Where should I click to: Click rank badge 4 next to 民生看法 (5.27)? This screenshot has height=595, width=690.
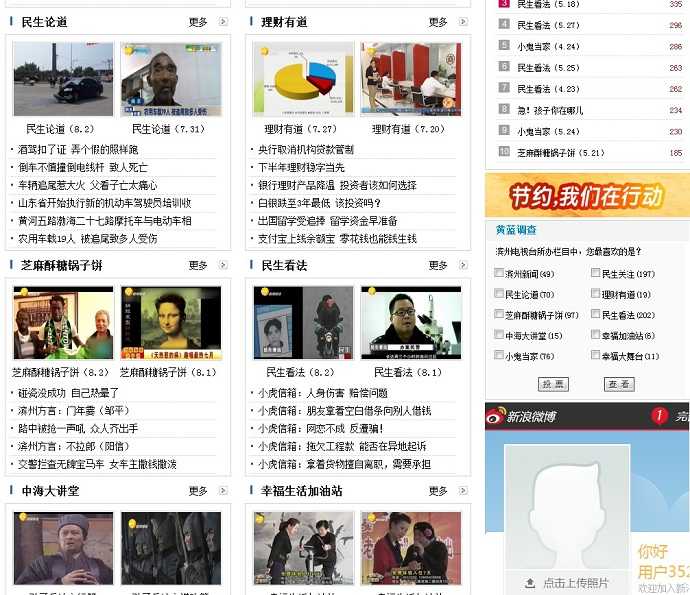tap(504, 24)
